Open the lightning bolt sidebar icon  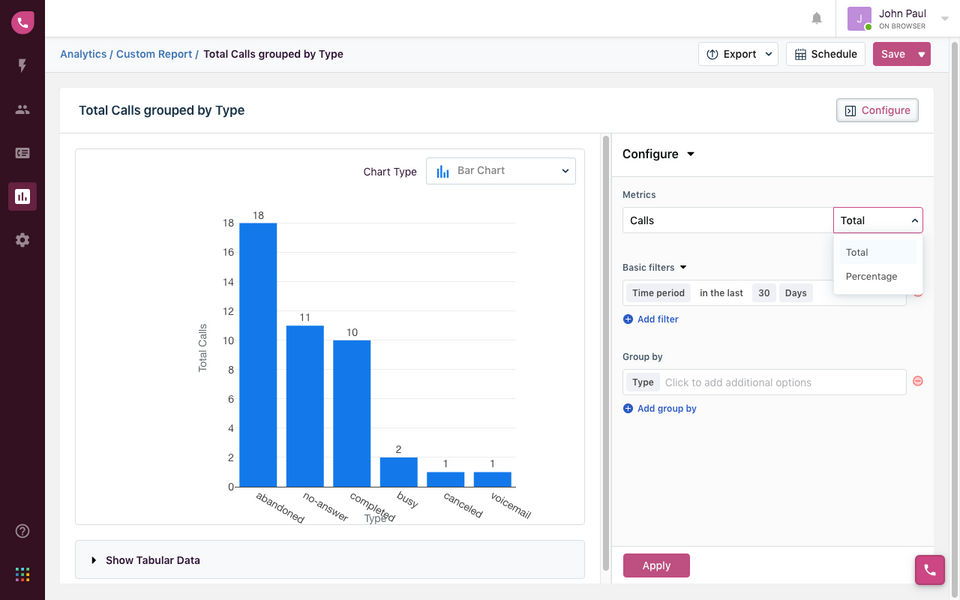(22, 66)
